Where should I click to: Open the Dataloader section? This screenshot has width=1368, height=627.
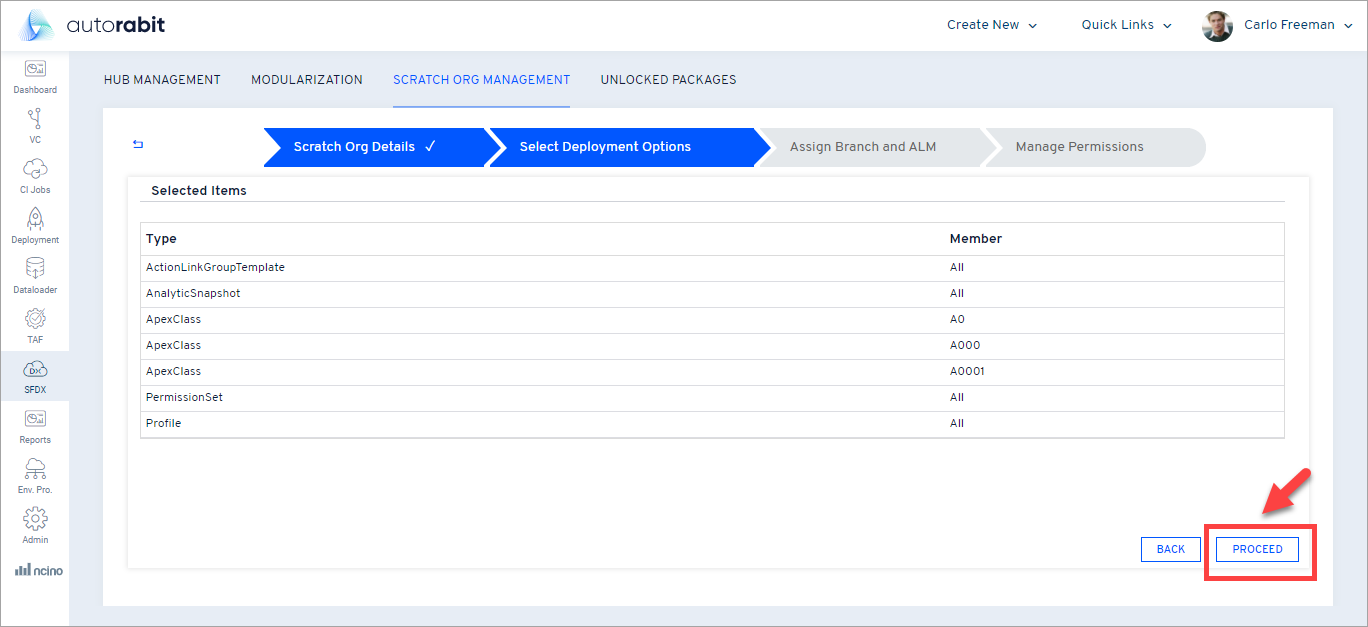pyautogui.click(x=35, y=275)
